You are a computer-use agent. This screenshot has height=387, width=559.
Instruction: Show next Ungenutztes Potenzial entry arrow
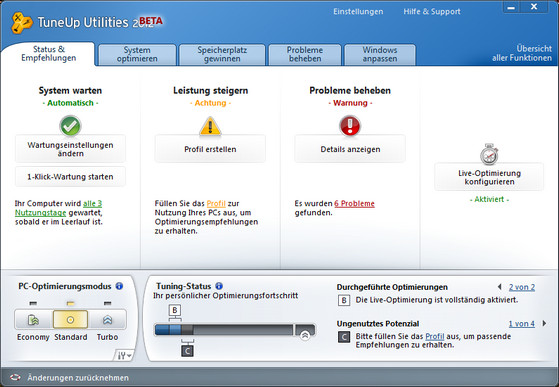(x=544, y=323)
